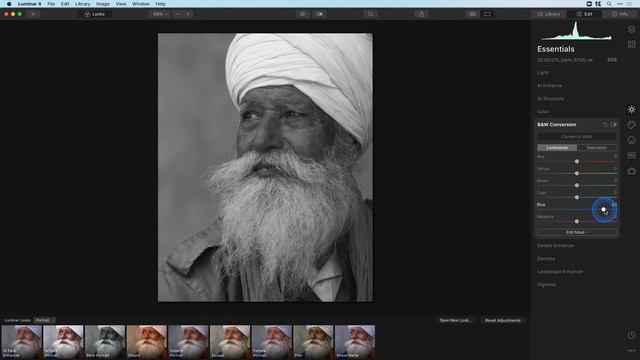Open the Canvas tools icon

(631, 44)
